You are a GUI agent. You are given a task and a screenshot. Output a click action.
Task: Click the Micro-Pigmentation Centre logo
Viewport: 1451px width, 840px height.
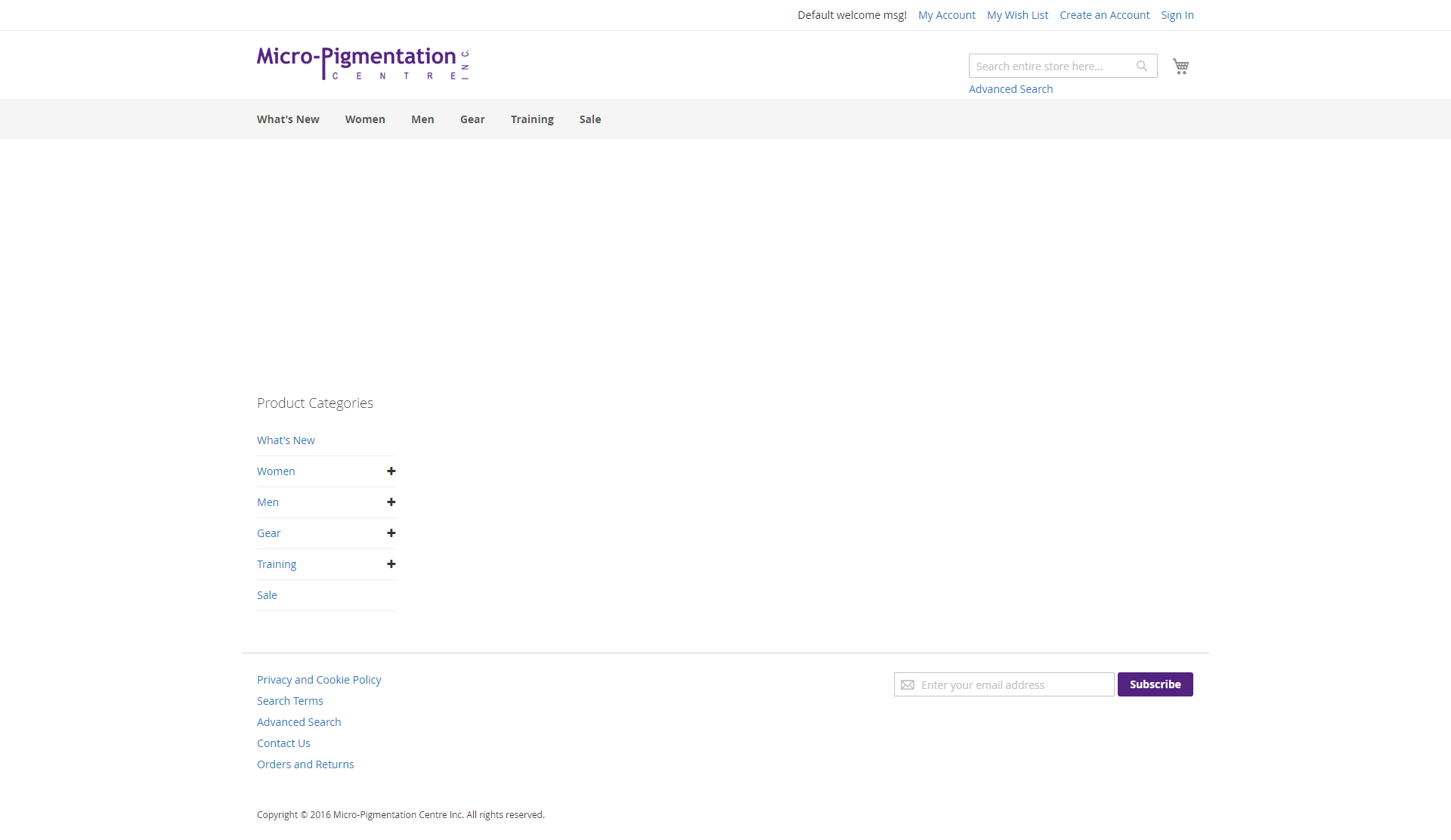(363, 63)
